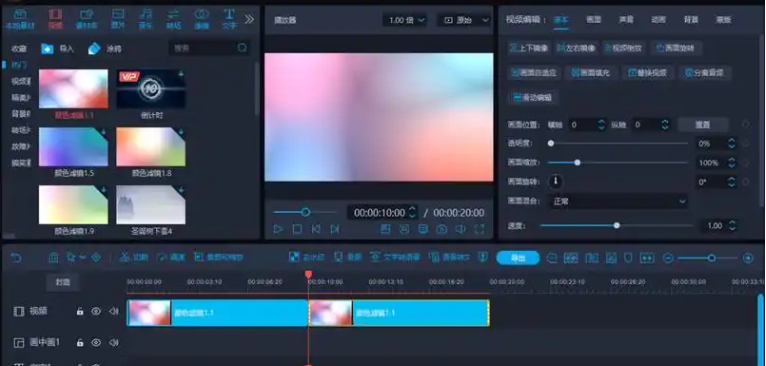Select the 倒计时 VIP countdown thumbnail
Screen dimensions: 766x366
tap(151, 88)
